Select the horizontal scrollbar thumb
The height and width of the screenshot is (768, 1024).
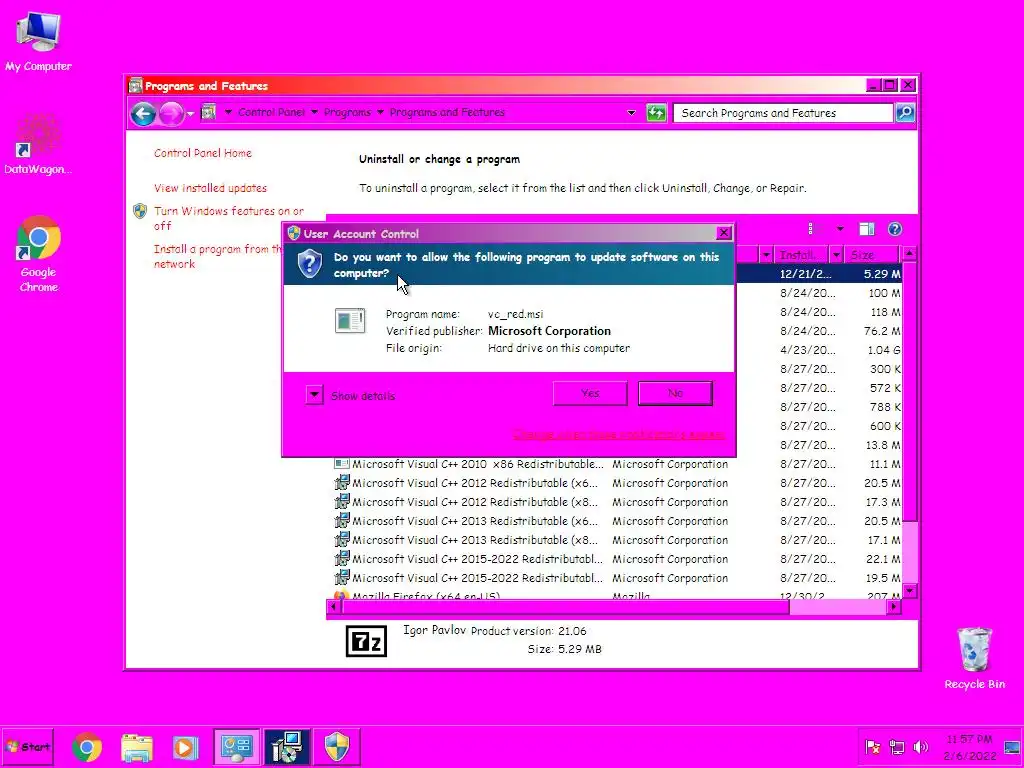(x=566, y=607)
